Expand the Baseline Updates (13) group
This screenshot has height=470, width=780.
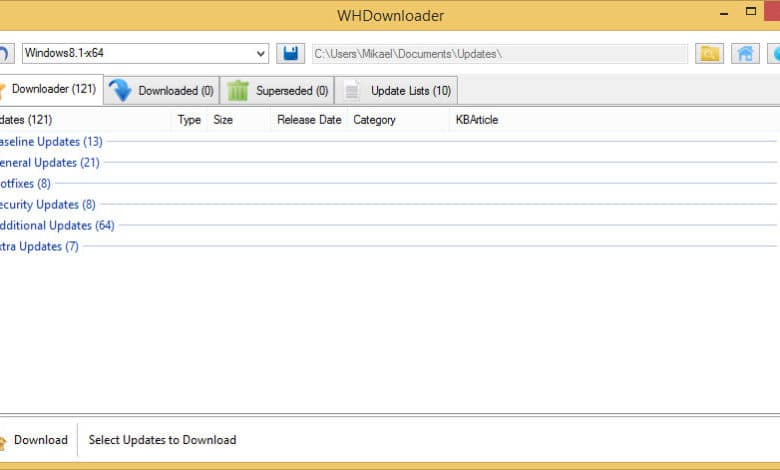coord(51,142)
